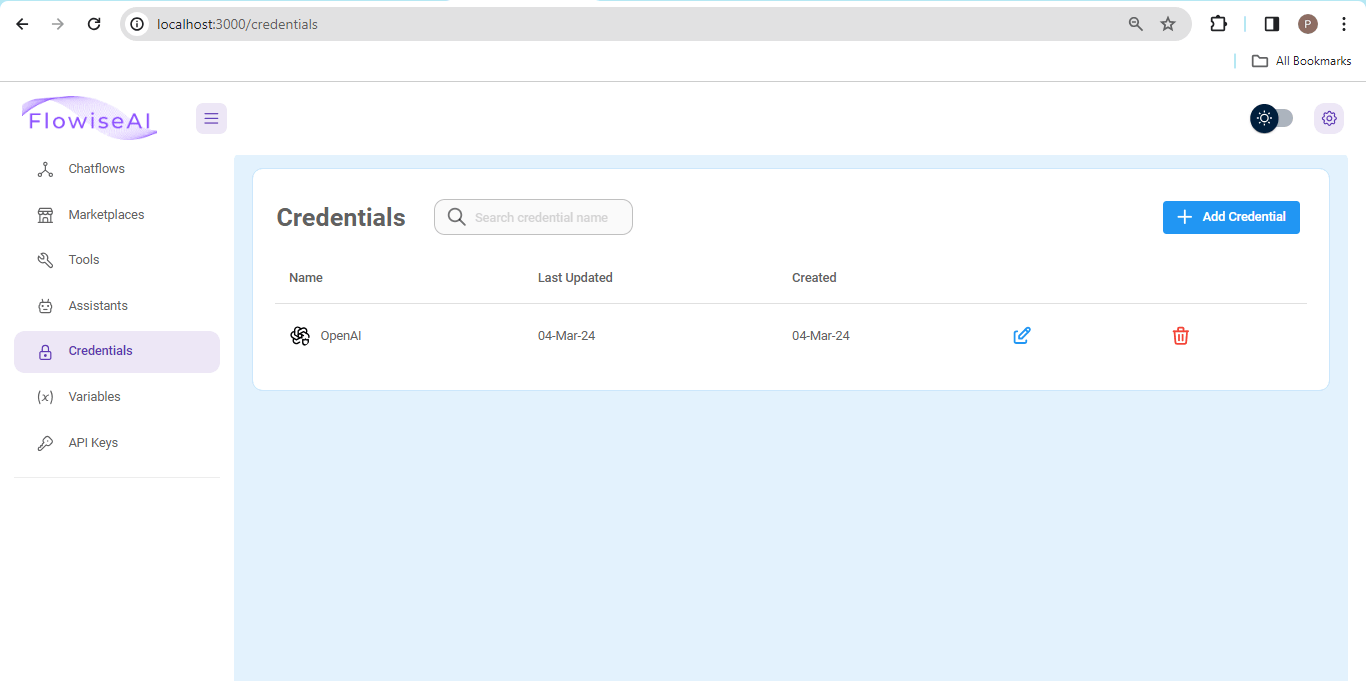Click the pencil edit icon for OpenAI
Image resolution: width=1366 pixels, height=681 pixels.
(1021, 336)
